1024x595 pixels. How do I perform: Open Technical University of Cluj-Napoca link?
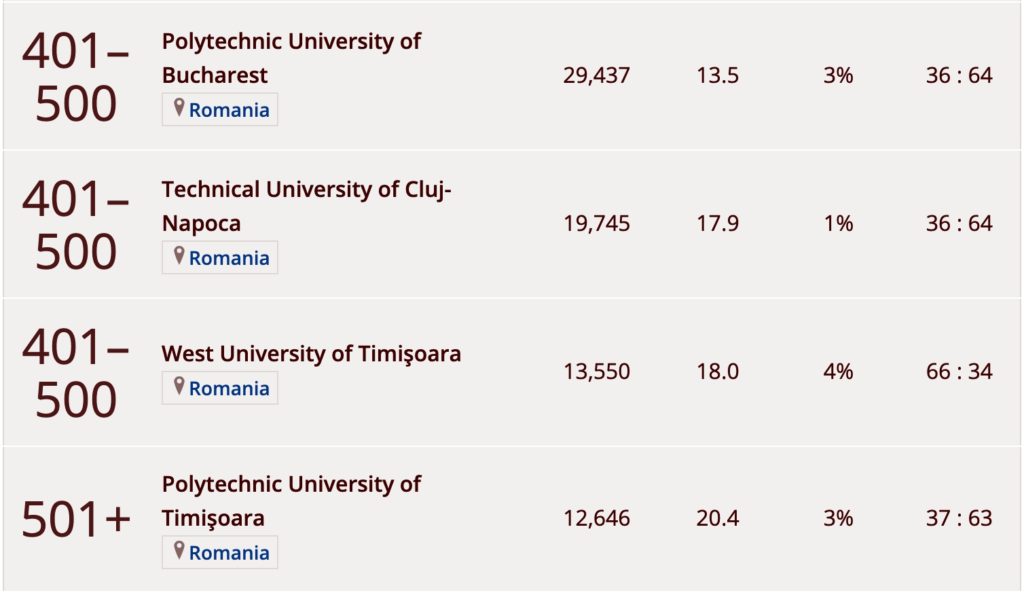tap(306, 206)
